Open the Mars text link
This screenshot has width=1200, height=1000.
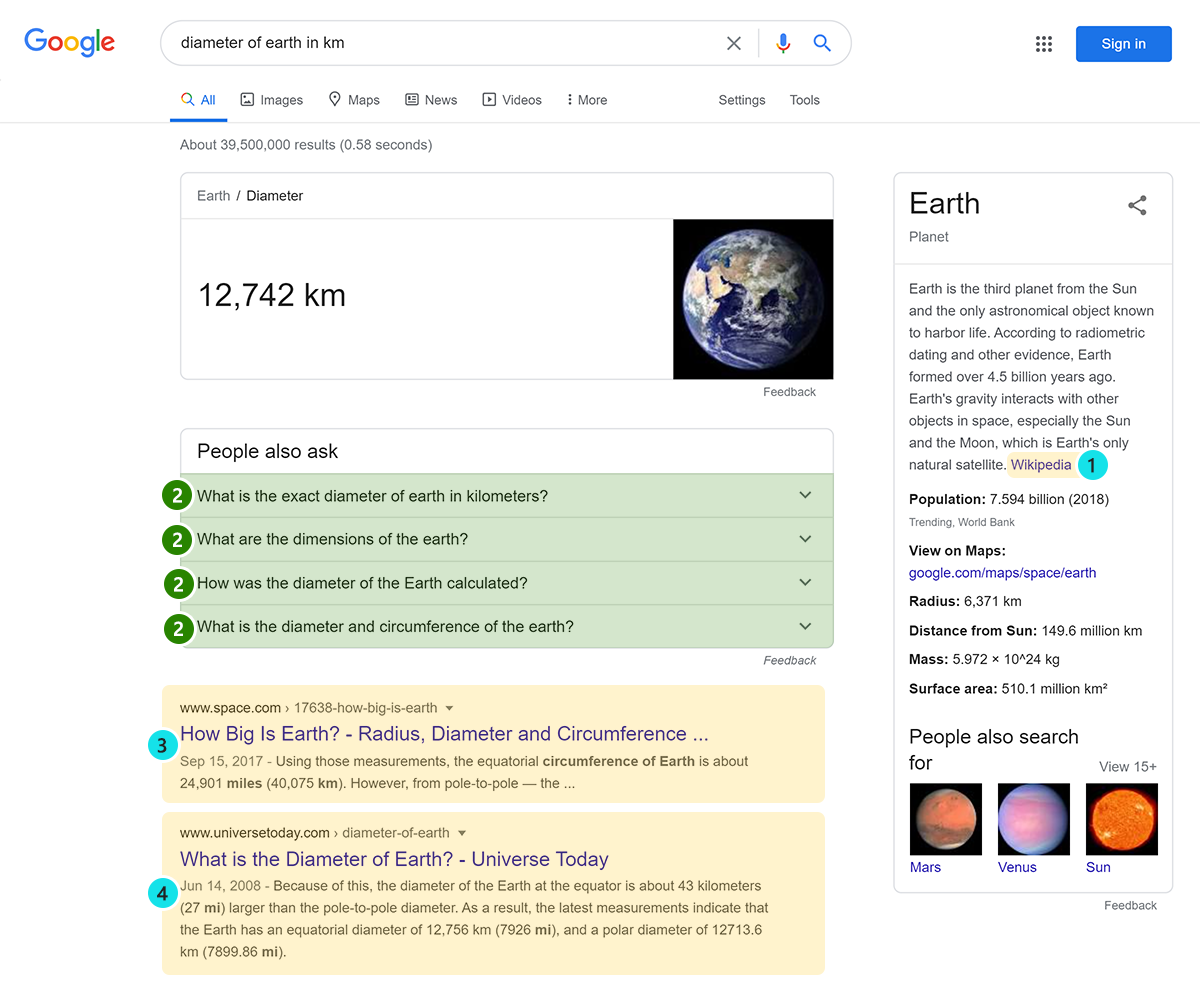point(925,867)
